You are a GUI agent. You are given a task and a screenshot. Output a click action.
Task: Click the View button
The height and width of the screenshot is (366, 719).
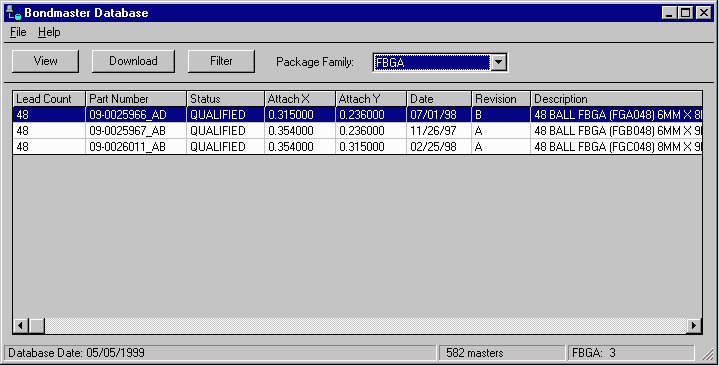[45, 61]
